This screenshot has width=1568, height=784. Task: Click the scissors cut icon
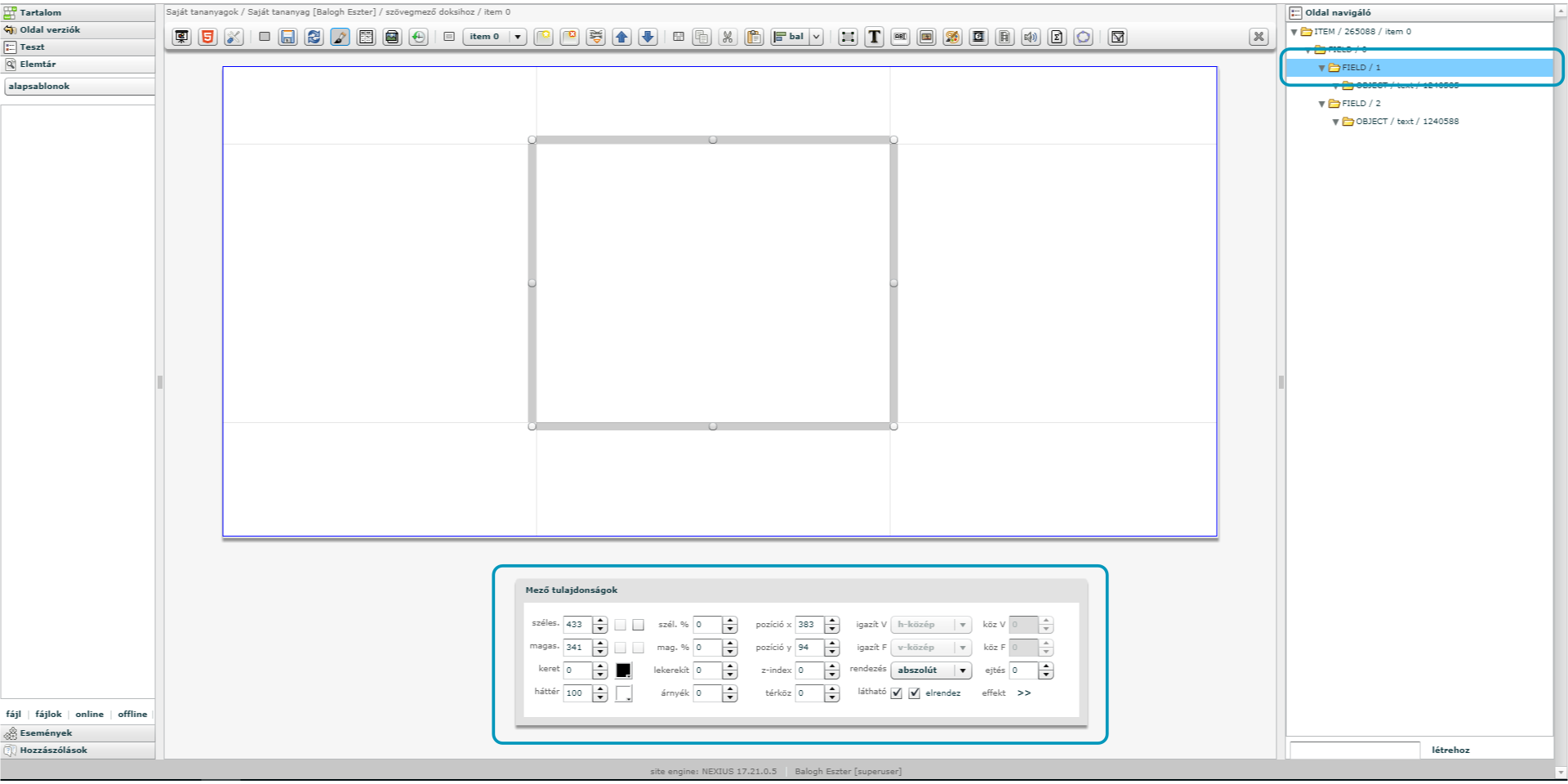pyautogui.click(x=728, y=37)
